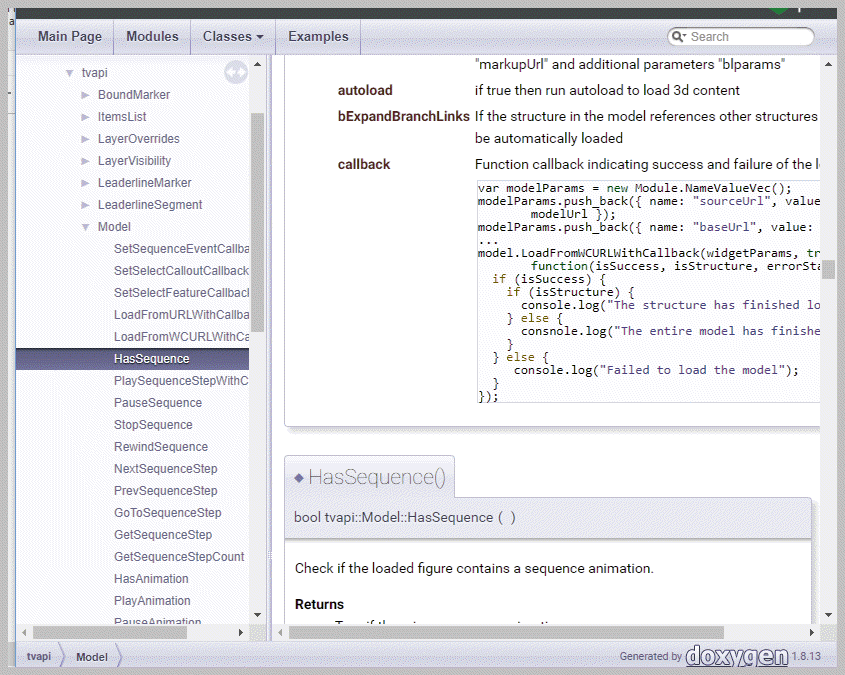This screenshot has height=675, width=845.
Task: Click the nav tree scroll-down arrow
Action: tap(257, 615)
